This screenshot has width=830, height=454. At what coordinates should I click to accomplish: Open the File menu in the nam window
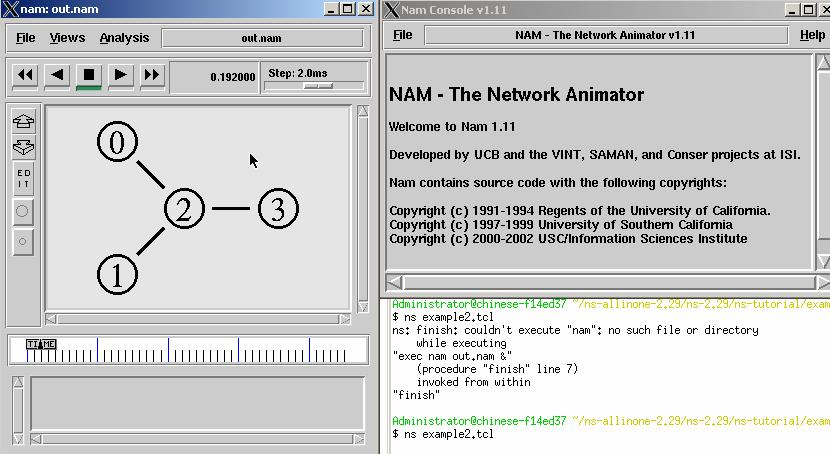pyautogui.click(x=25, y=38)
